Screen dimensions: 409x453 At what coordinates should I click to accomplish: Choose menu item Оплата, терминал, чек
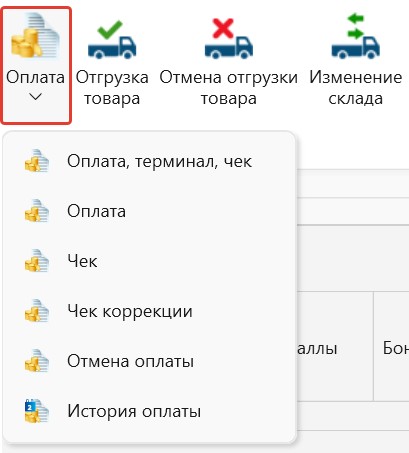[149, 161]
